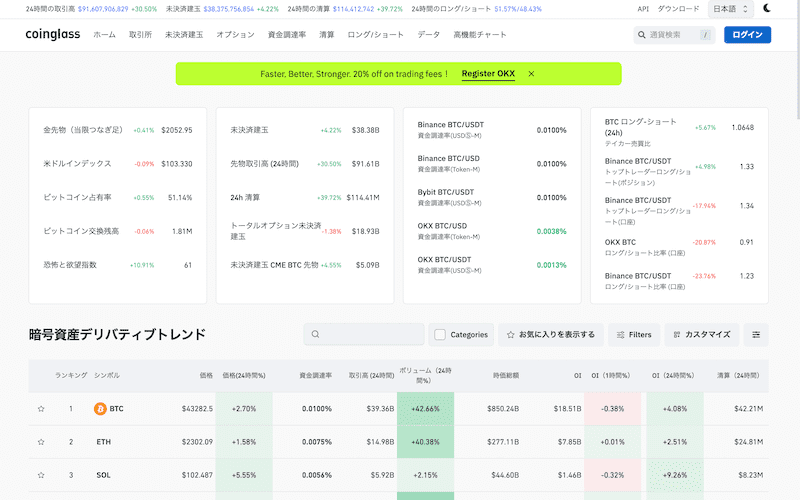Click the API link
The width and height of the screenshot is (800, 500).
coord(643,9)
